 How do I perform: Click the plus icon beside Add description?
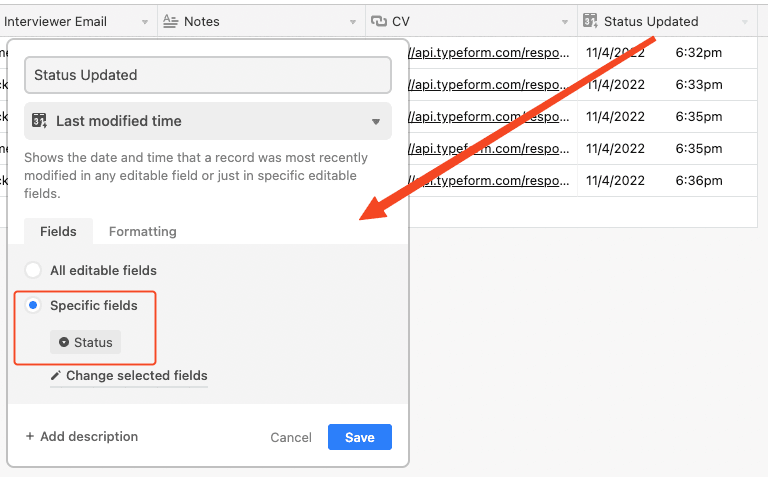(x=30, y=436)
